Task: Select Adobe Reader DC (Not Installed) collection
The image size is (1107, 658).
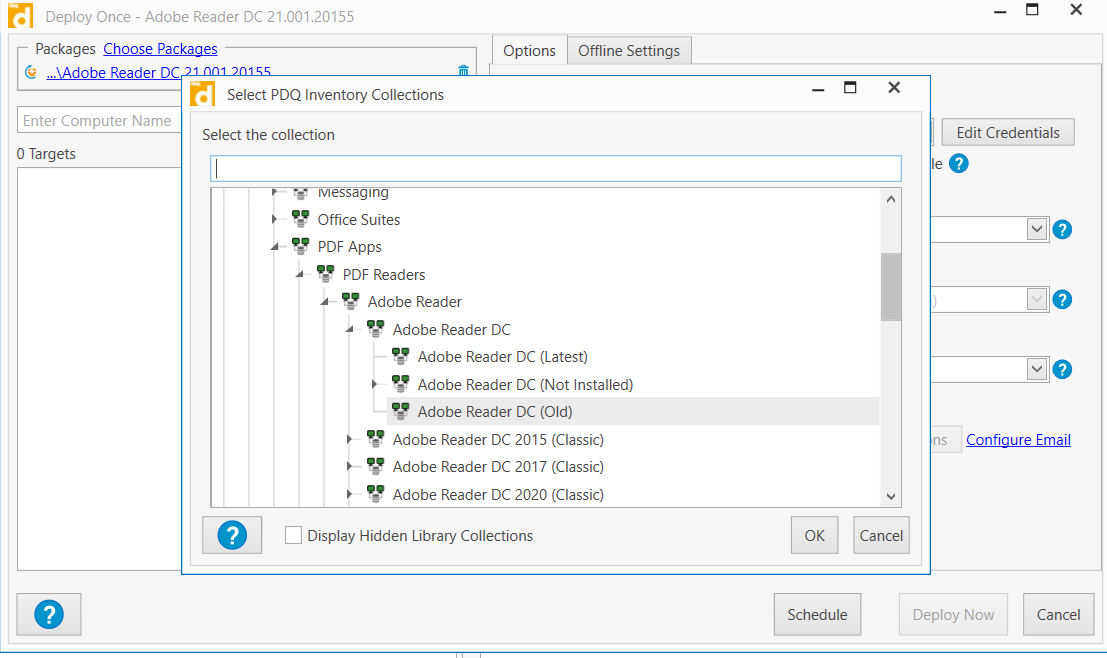Action: 525,384
